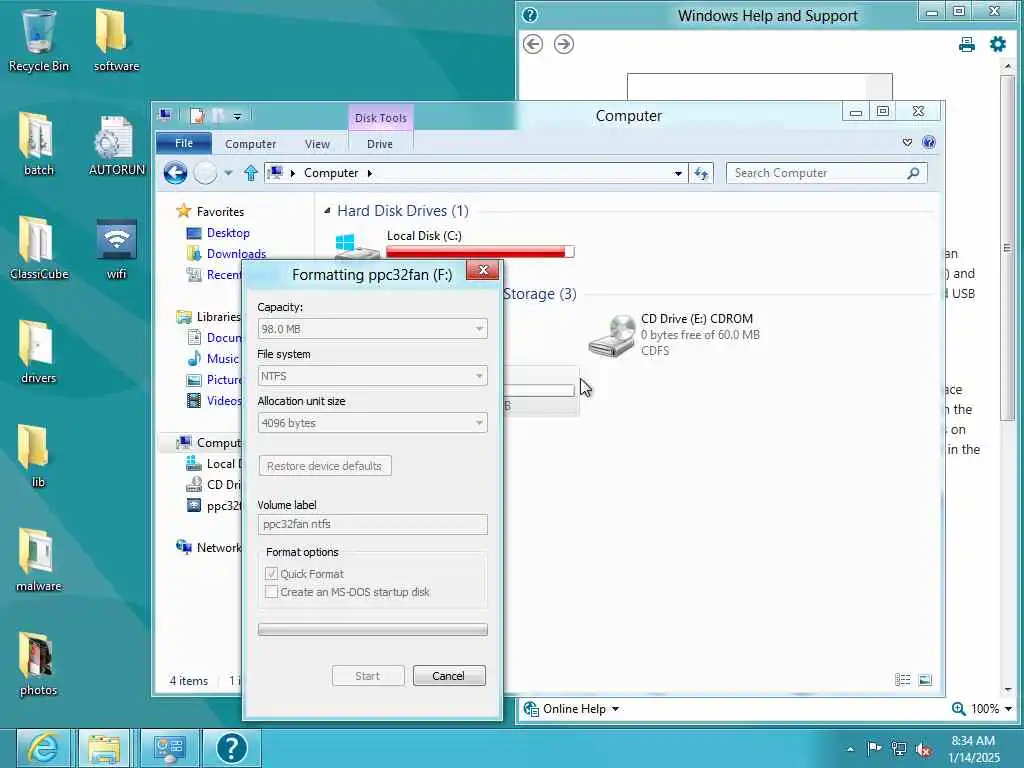The height and width of the screenshot is (768, 1024).
Task: Open Desktop in Favorites
Action: coord(228,232)
